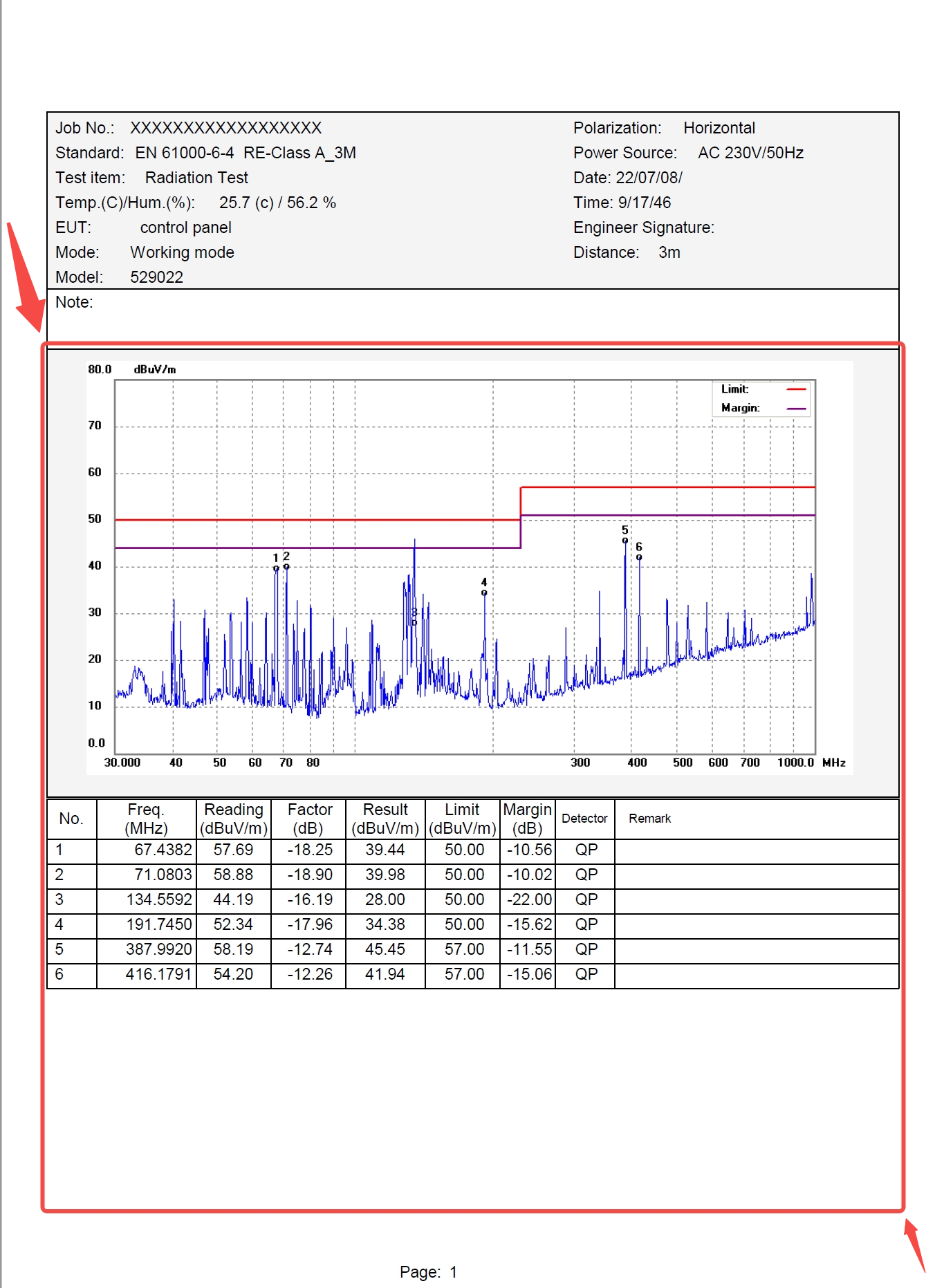
Task: Click the red Limit legend line
Action: 796,389
